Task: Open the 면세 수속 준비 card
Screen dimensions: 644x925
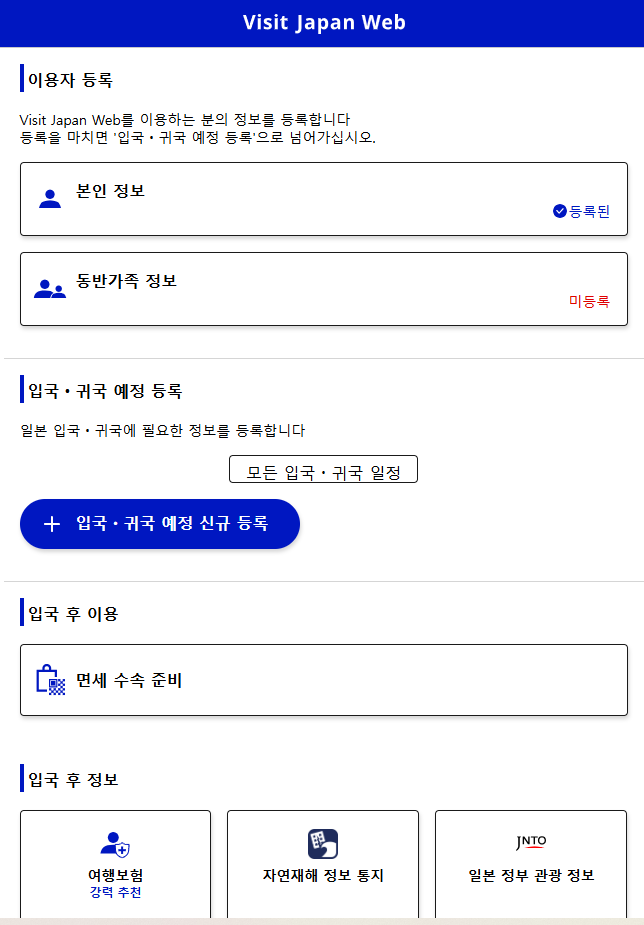Action: (x=323, y=680)
